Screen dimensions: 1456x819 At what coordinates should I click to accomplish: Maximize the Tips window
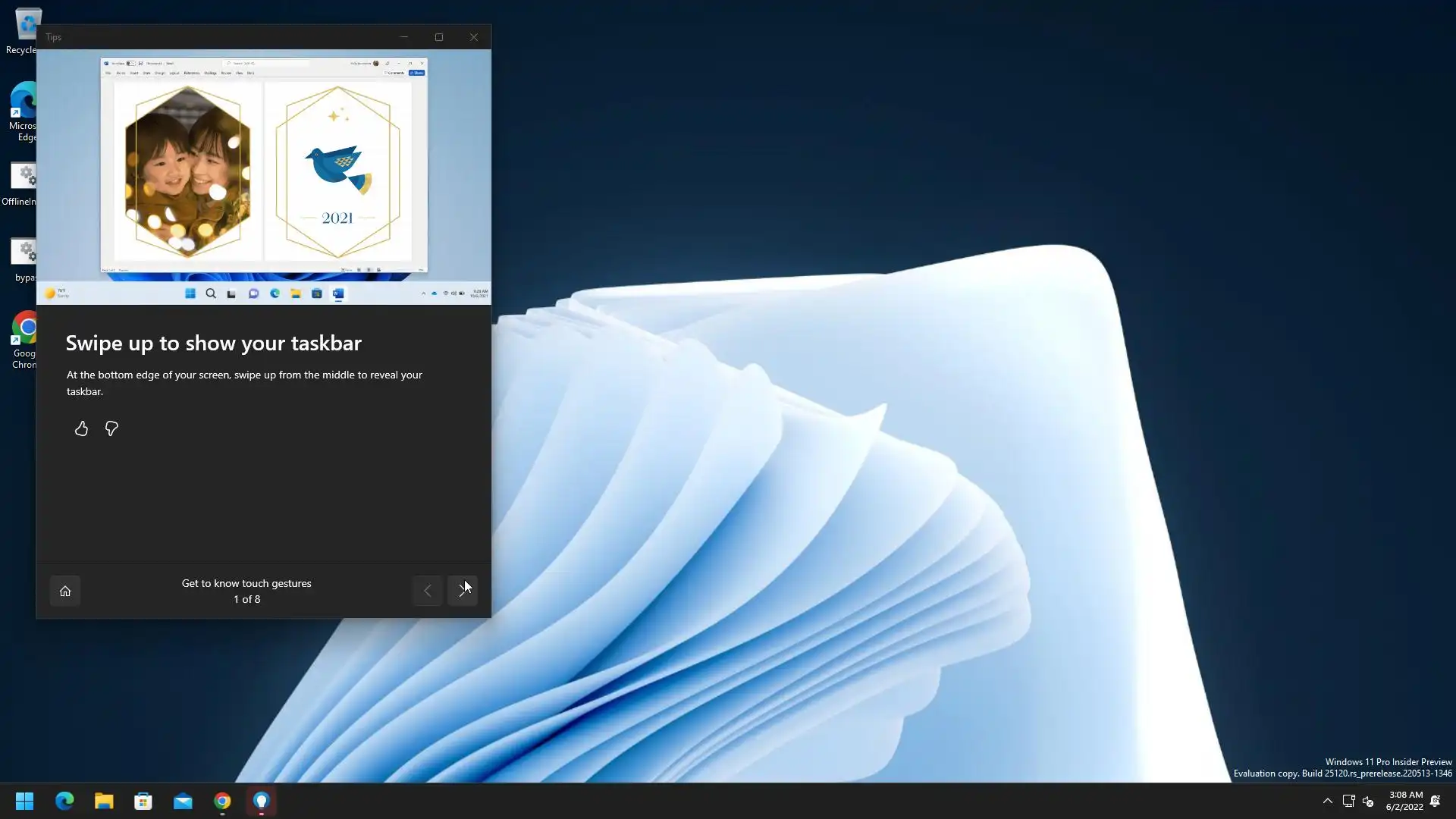[x=438, y=37]
